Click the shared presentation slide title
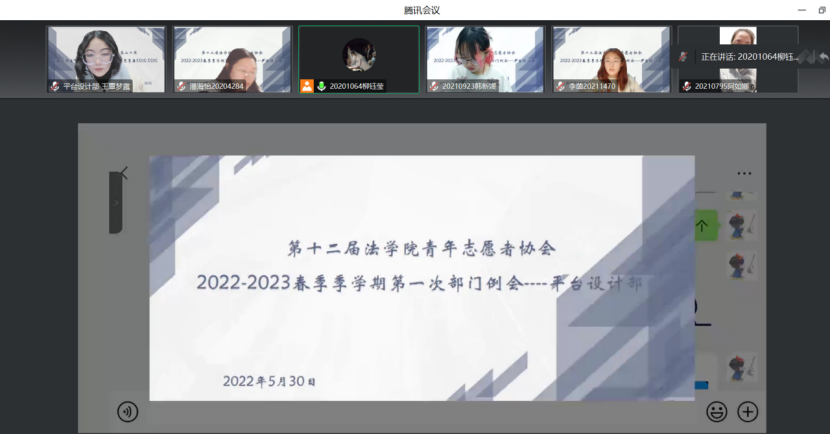830x434 pixels. point(420,247)
